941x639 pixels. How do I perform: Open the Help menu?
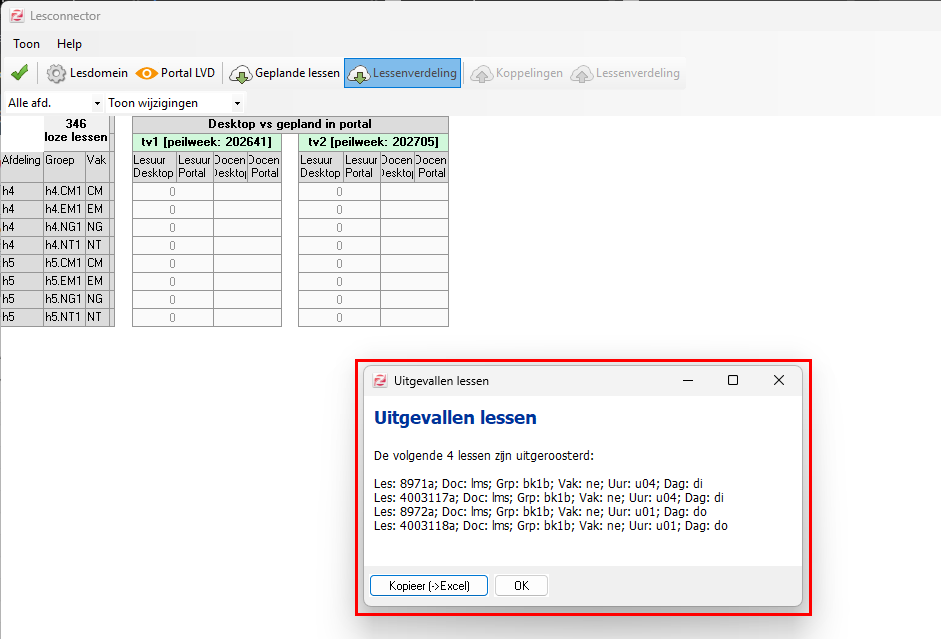click(69, 44)
